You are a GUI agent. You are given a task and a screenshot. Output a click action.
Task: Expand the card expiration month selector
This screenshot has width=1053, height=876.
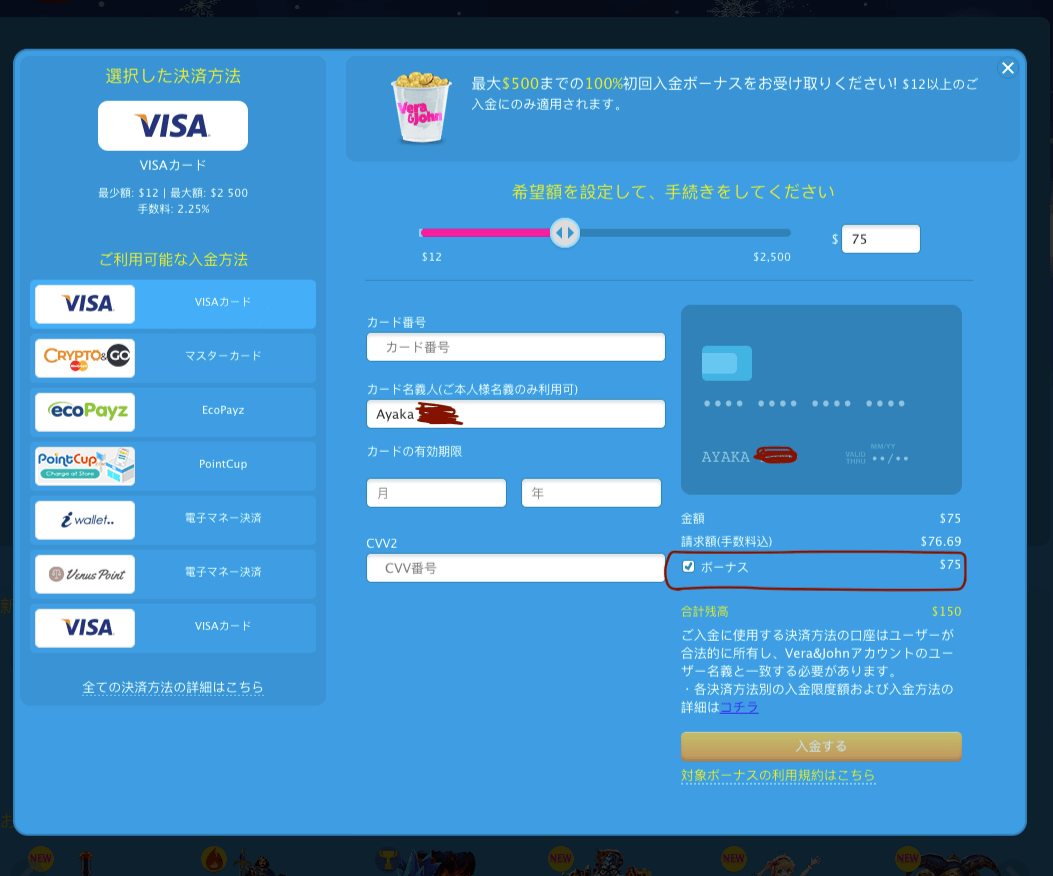(x=436, y=492)
